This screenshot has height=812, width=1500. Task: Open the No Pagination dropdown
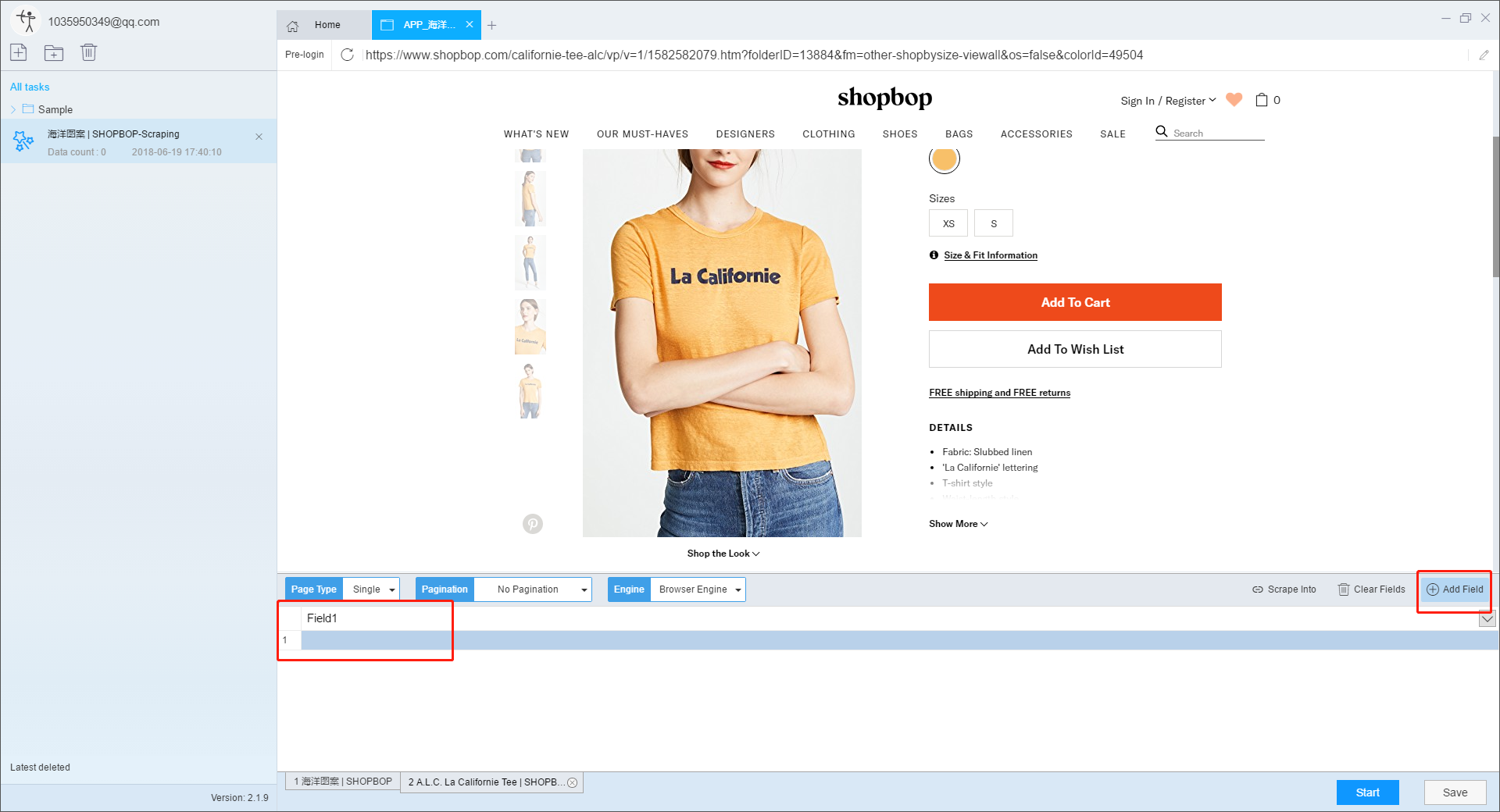click(x=533, y=589)
